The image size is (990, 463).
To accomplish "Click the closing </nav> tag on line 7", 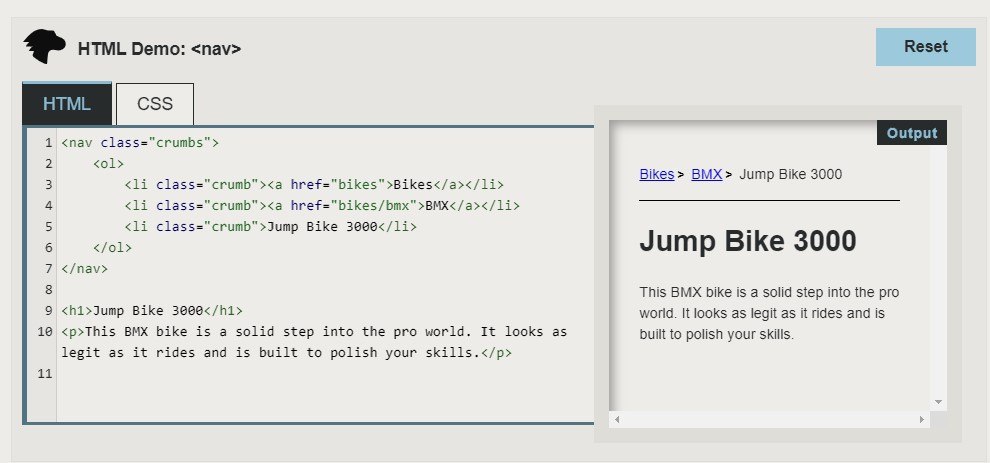I will click(85, 268).
